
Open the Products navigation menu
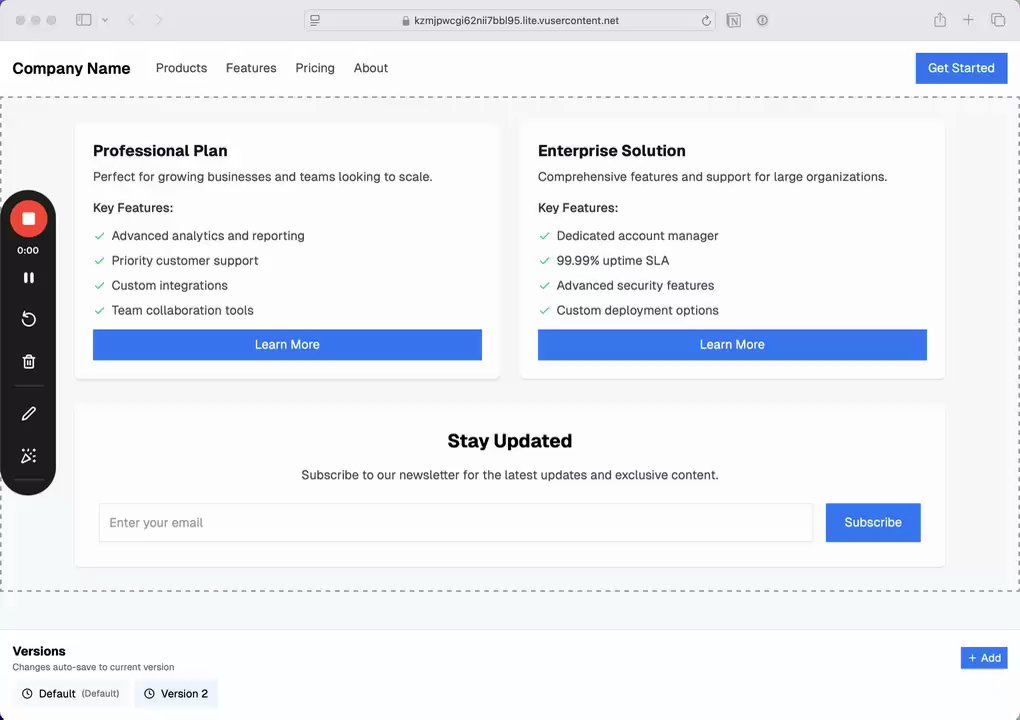181,68
